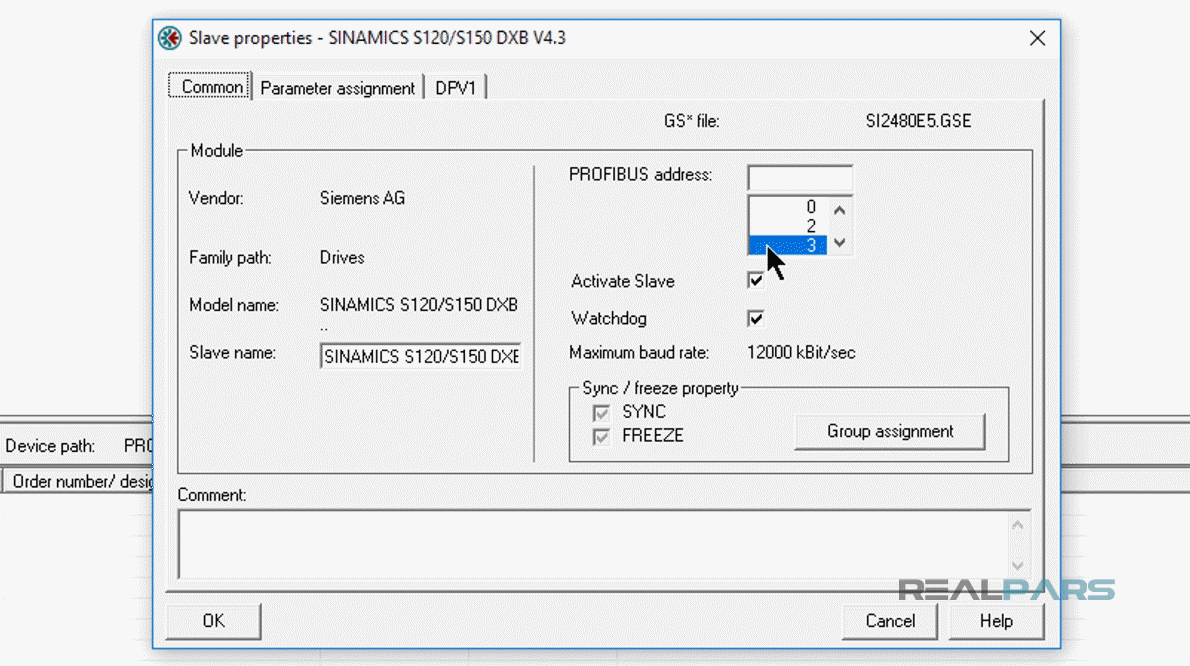Close the Slave properties dialog
The height and width of the screenshot is (666, 1190).
[x=1037, y=38]
